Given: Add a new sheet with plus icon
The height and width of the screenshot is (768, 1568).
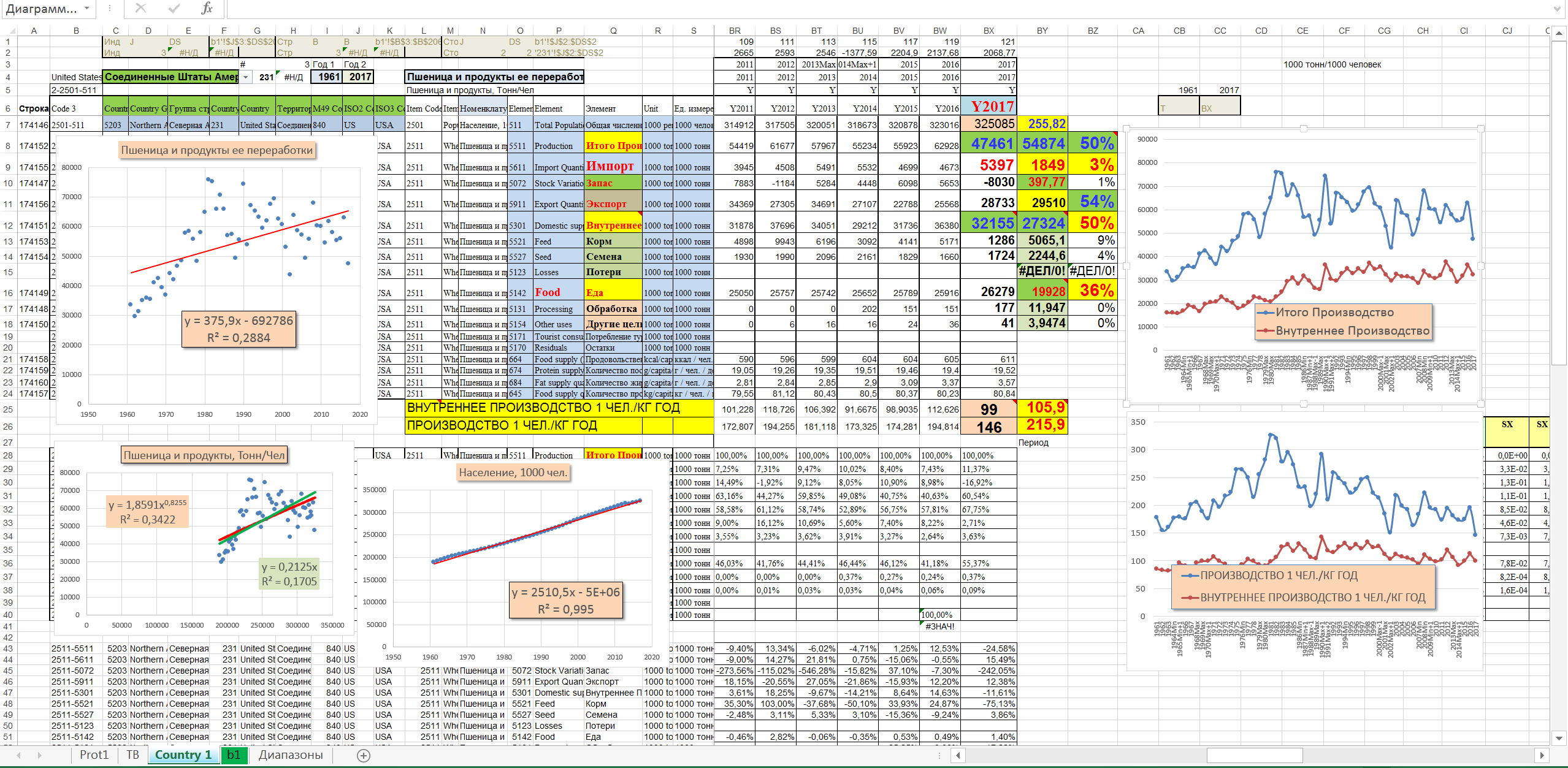Looking at the screenshot, I should [364, 755].
